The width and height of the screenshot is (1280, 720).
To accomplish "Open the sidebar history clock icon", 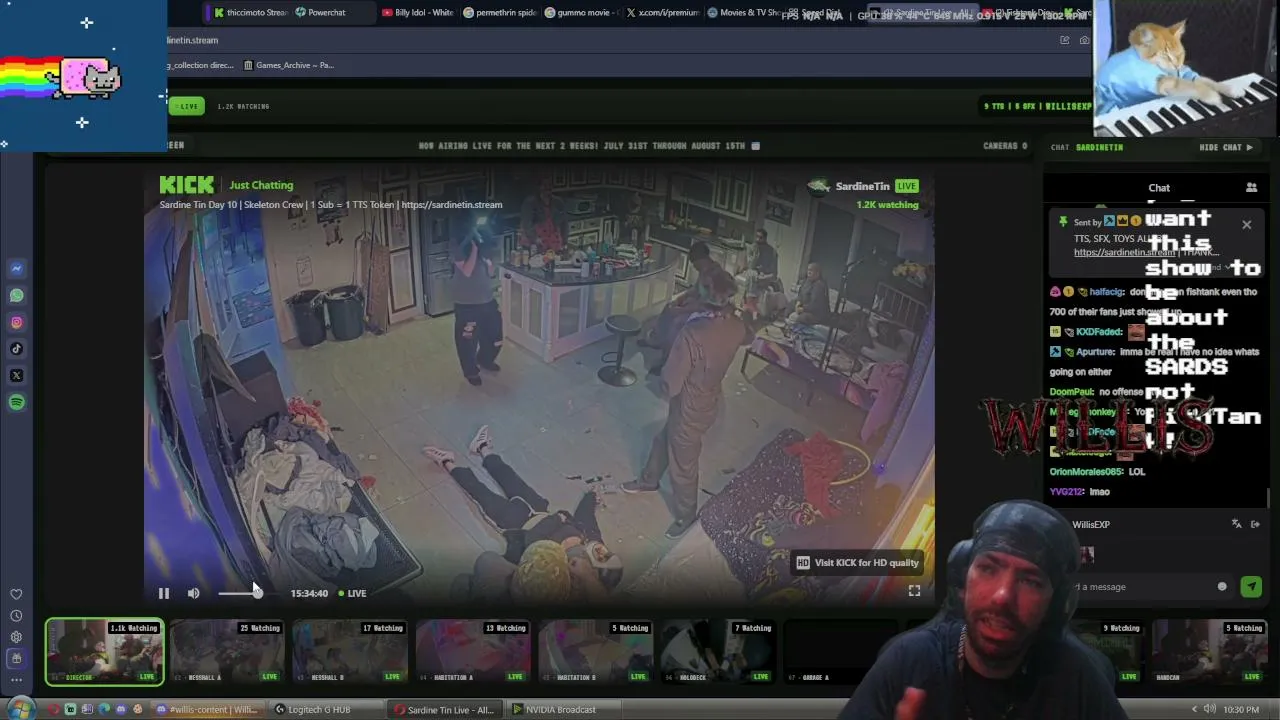I will (x=16, y=616).
